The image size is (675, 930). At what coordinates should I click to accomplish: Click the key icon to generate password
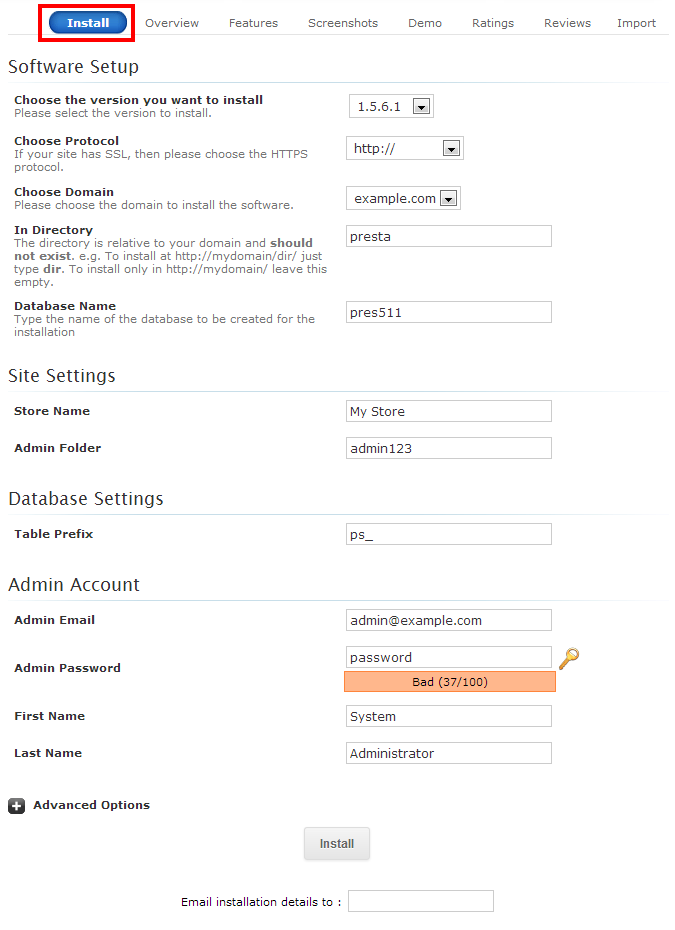click(569, 658)
